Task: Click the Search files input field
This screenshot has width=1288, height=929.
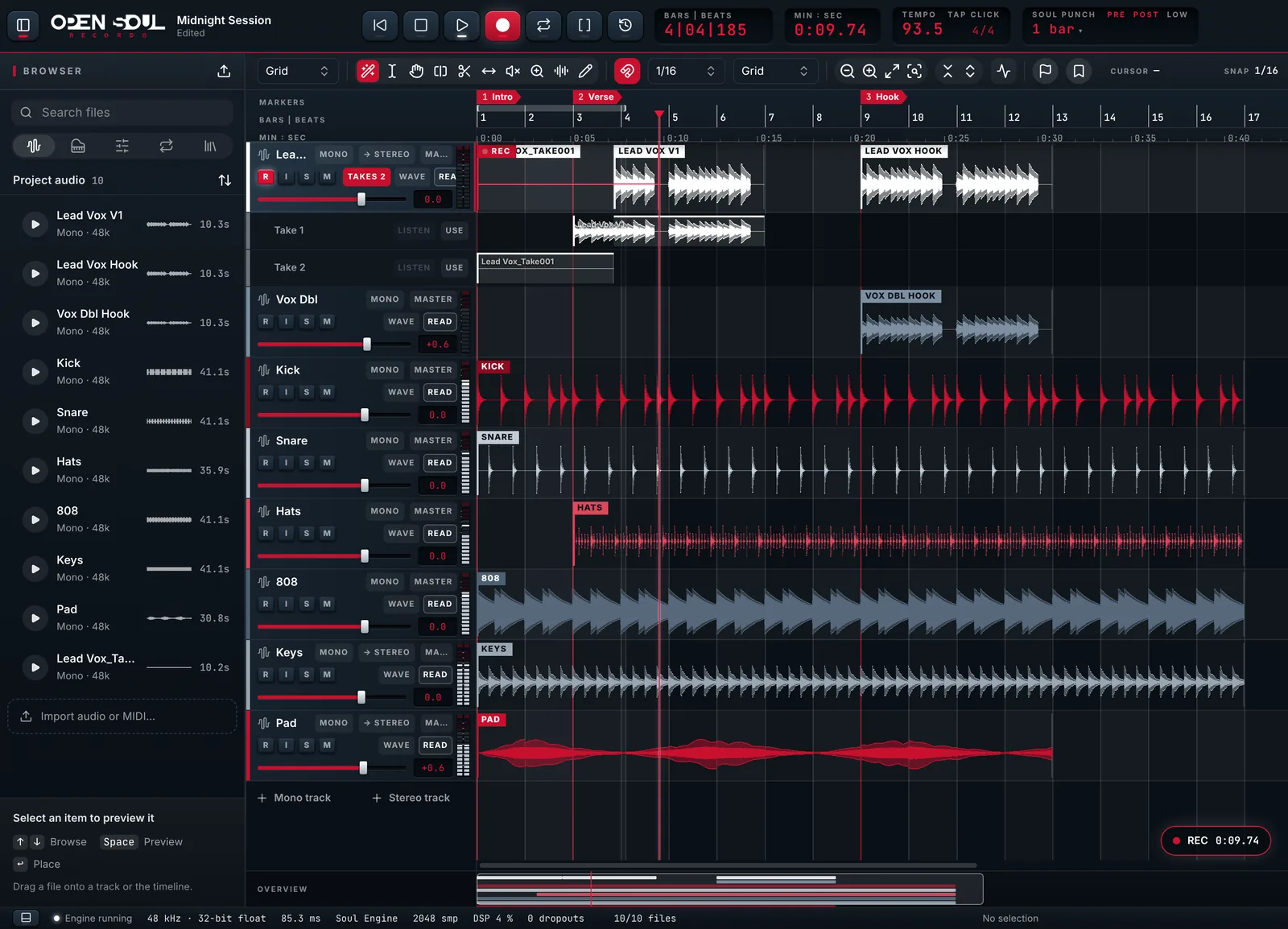Action: 122,113
